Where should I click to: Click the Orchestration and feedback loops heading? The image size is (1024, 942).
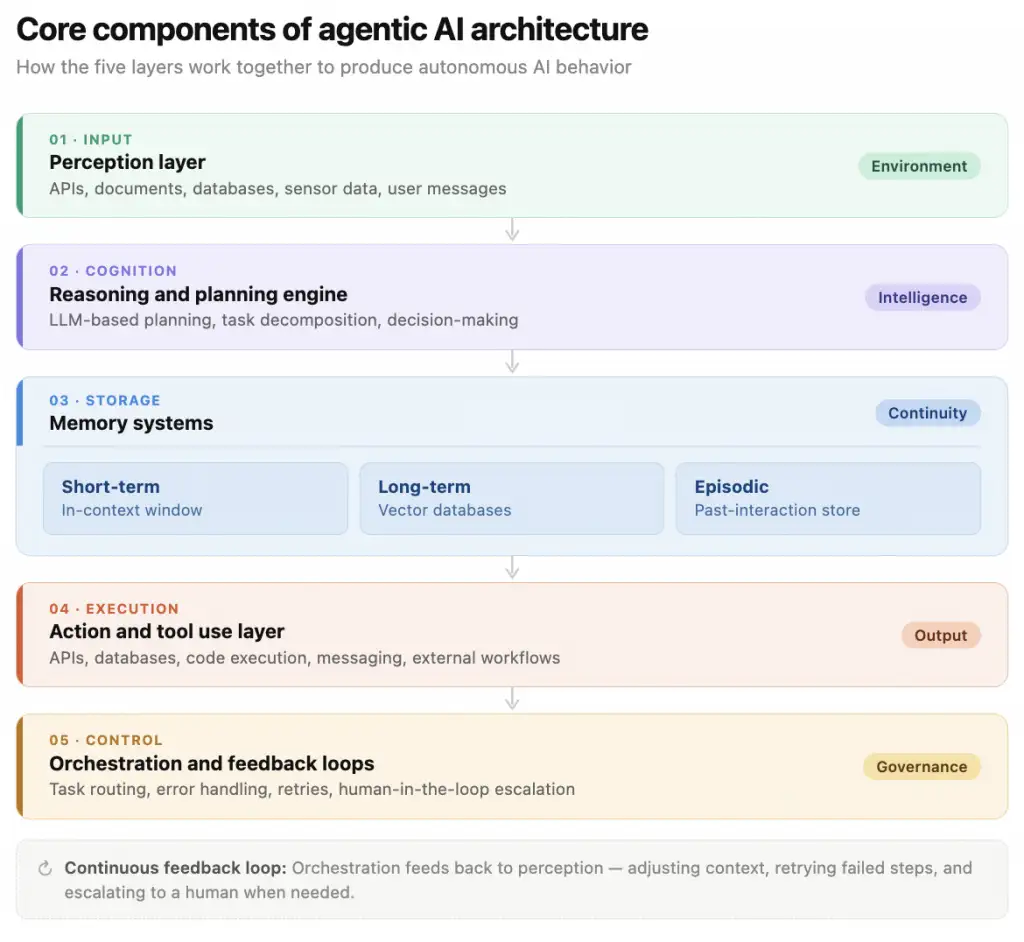point(212,763)
